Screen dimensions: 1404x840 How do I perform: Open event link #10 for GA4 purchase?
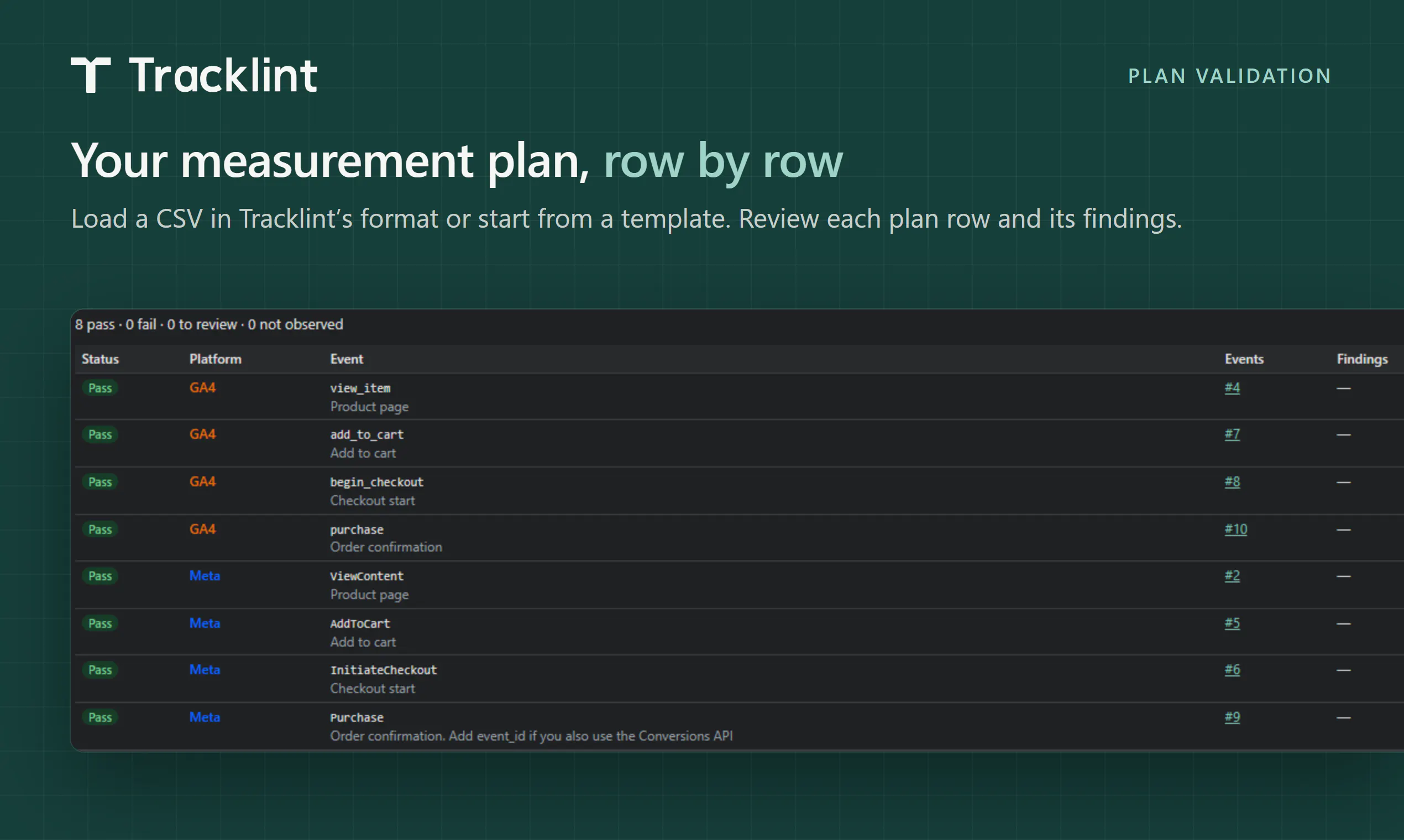(1236, 529)
